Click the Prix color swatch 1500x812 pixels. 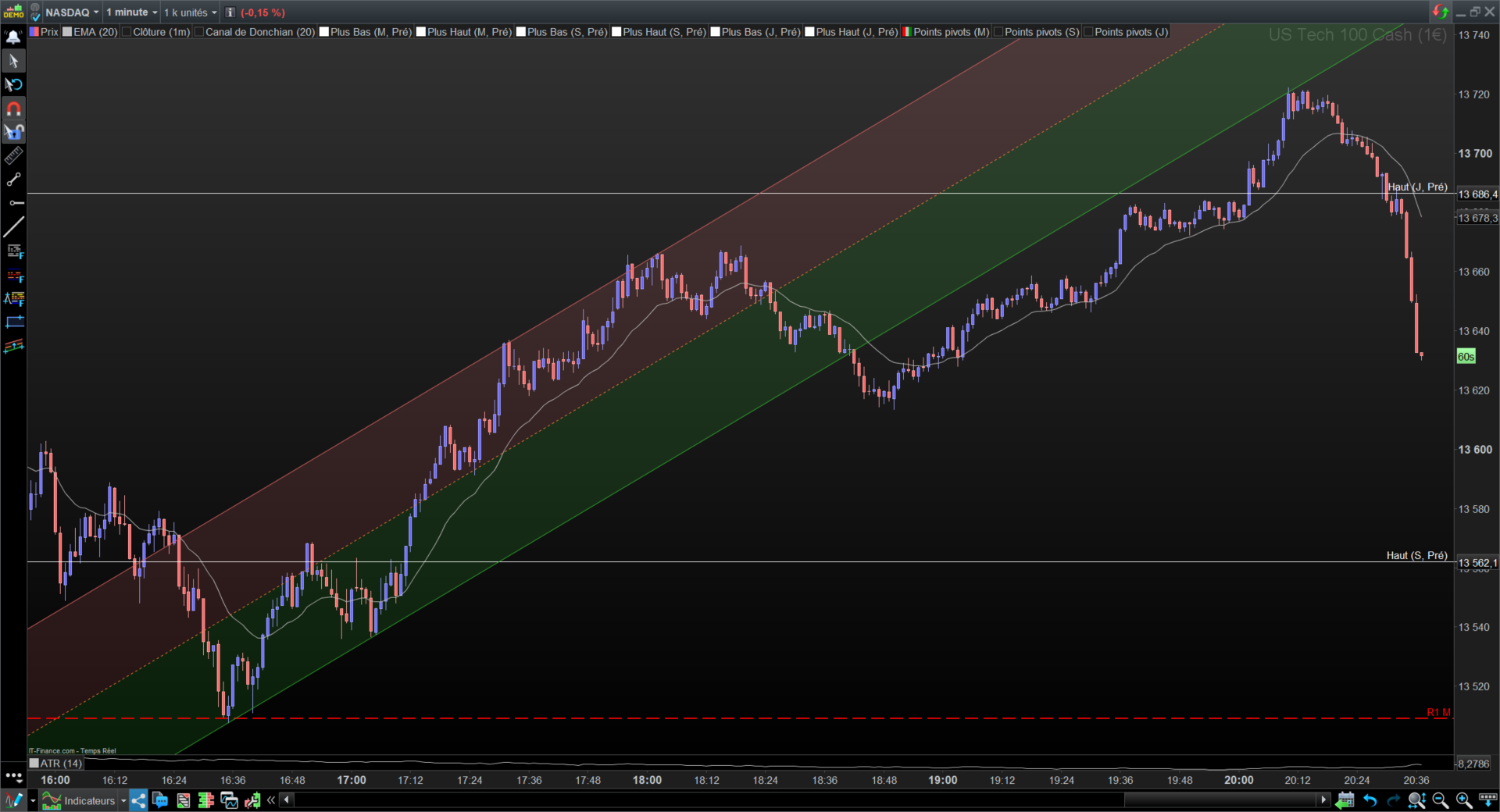[x=34, y=32]
